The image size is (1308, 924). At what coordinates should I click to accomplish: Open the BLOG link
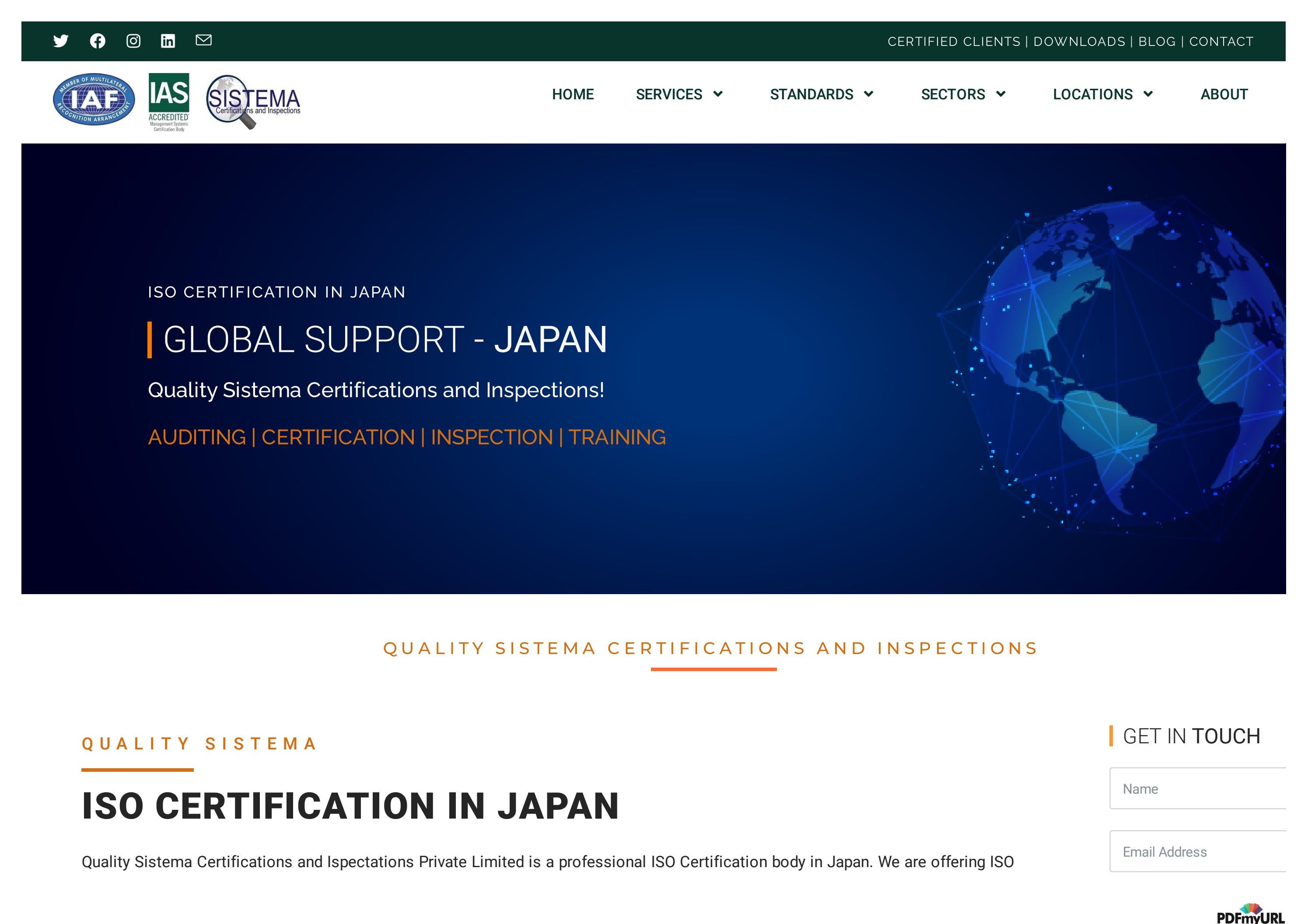(x=1156, y=41)
